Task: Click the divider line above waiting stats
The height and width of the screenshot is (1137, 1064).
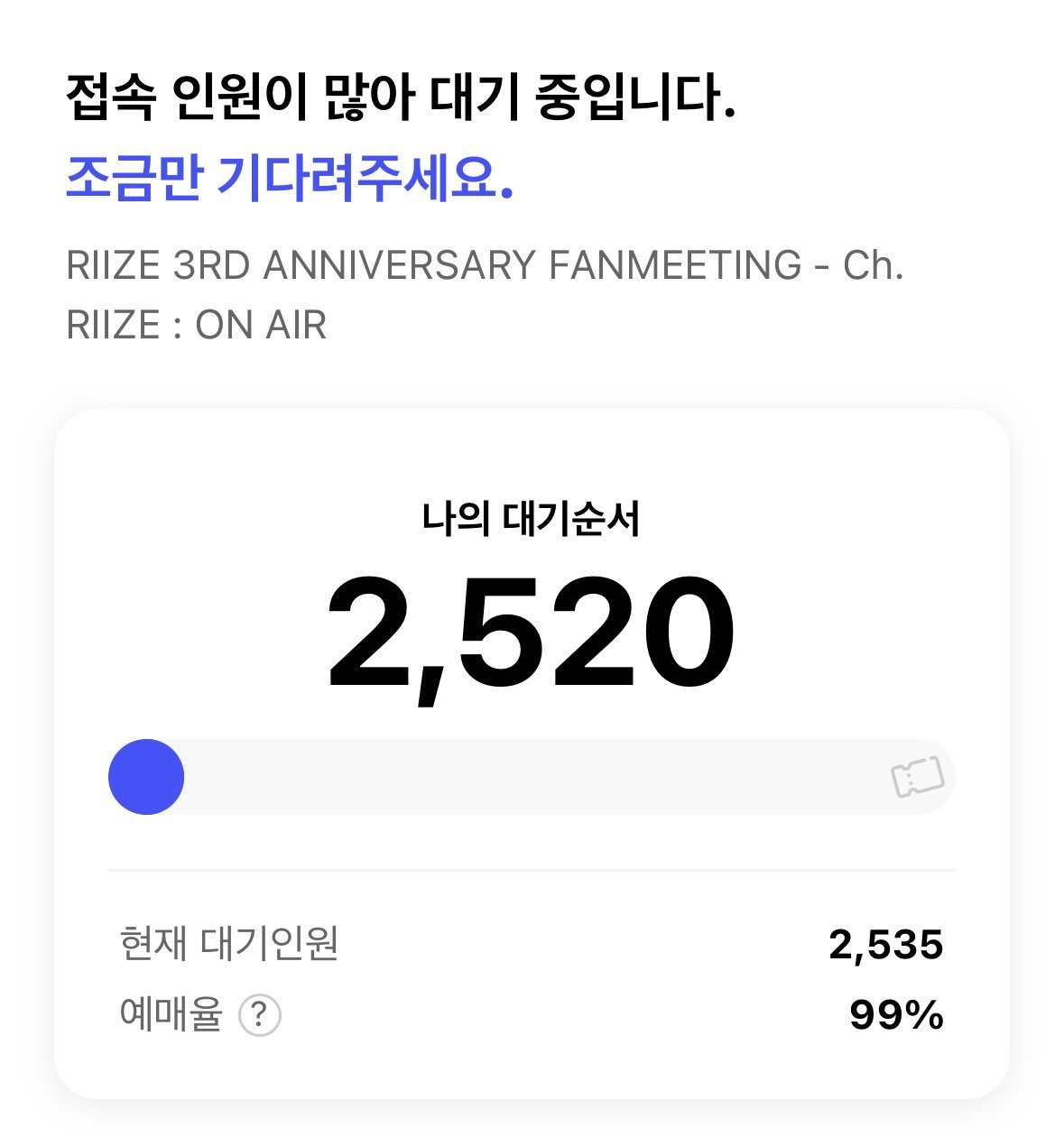Action: click(x=532, y=871)
